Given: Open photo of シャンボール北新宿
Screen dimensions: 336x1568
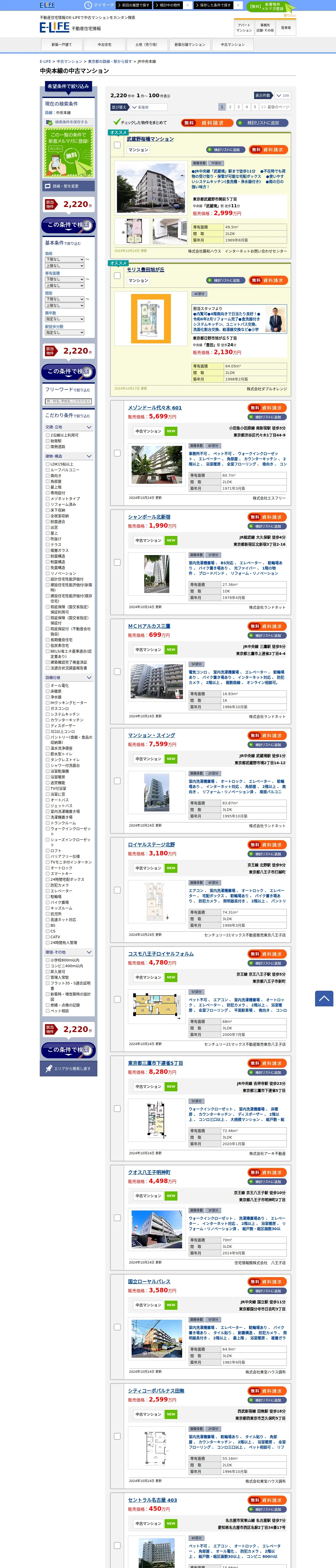Looking at the screenshot, I should coord(157,574).
